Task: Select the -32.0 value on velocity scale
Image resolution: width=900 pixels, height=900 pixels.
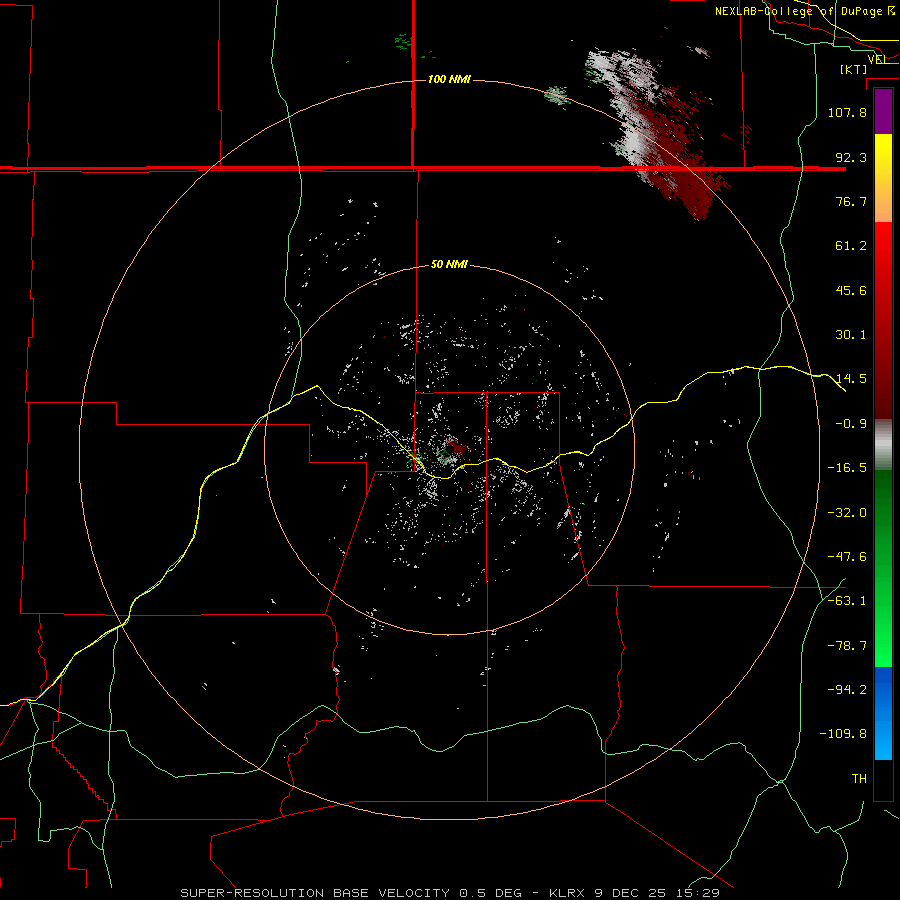Action: pyautogui.click(x=847, y=513)
